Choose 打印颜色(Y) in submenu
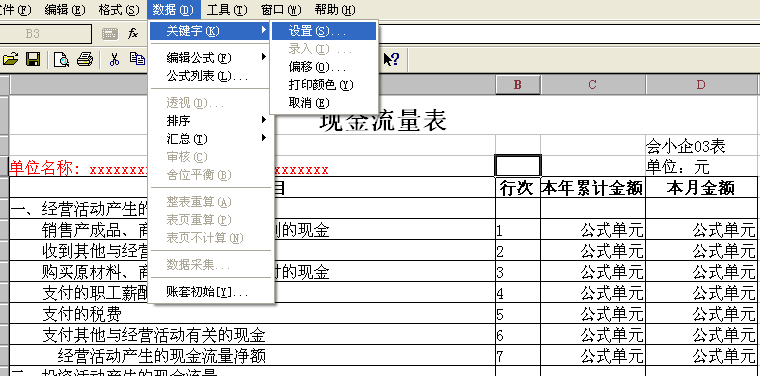Image resolution: width=760 pixels, height=376 pixels. (324, 85)
